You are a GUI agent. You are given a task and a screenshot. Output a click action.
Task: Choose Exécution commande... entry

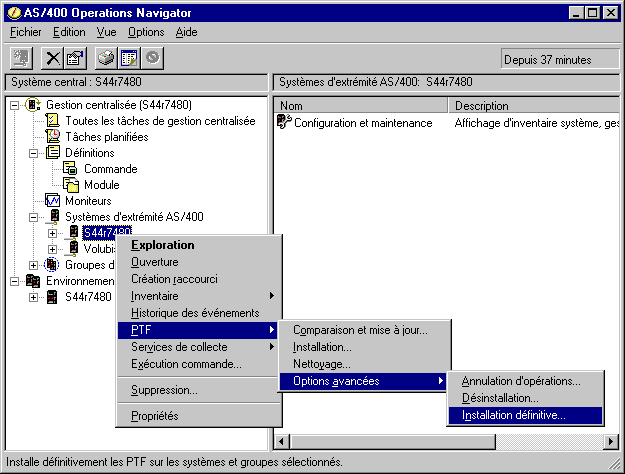[198, 364]
